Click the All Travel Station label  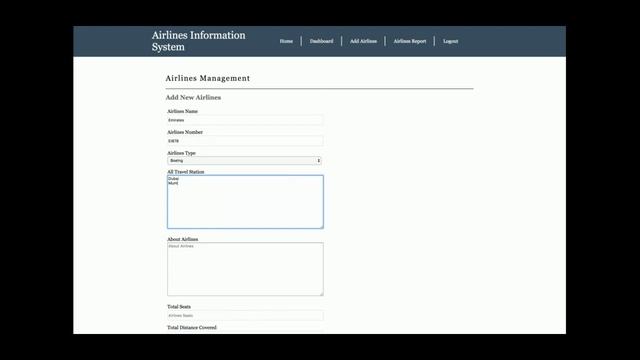click(186, 172)
